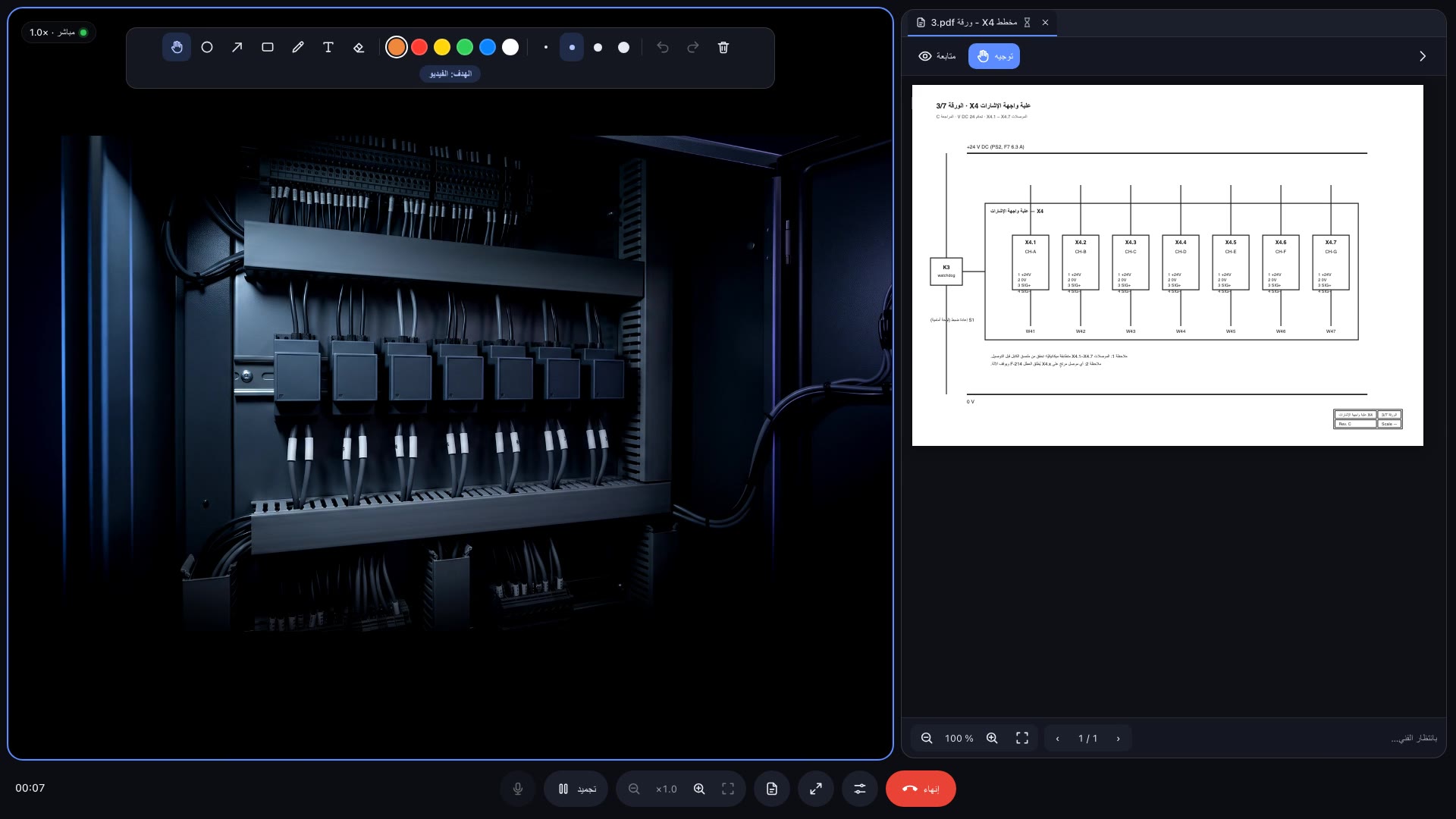
Task: Select the pencil freehand tool
Action: [298, 47]
